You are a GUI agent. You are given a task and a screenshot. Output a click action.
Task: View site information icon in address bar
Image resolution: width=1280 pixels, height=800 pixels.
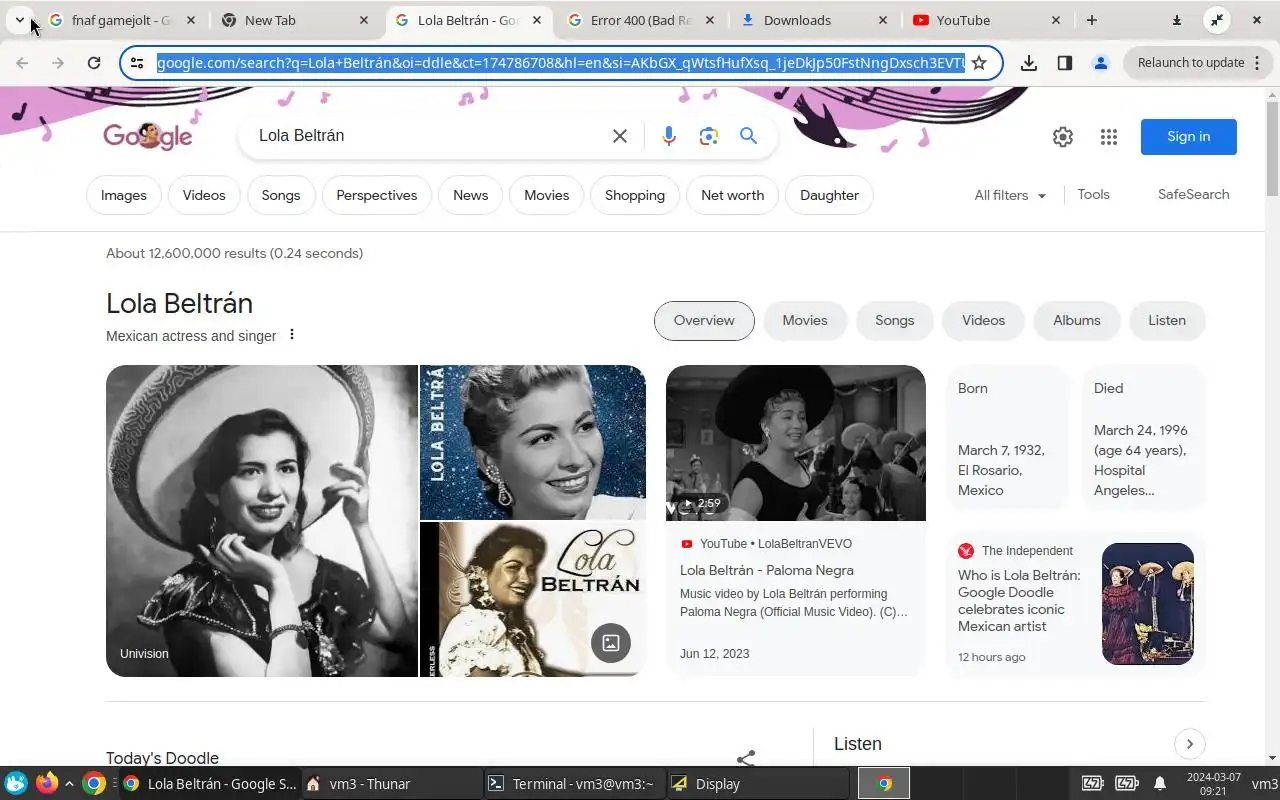[x=138, y=63]
